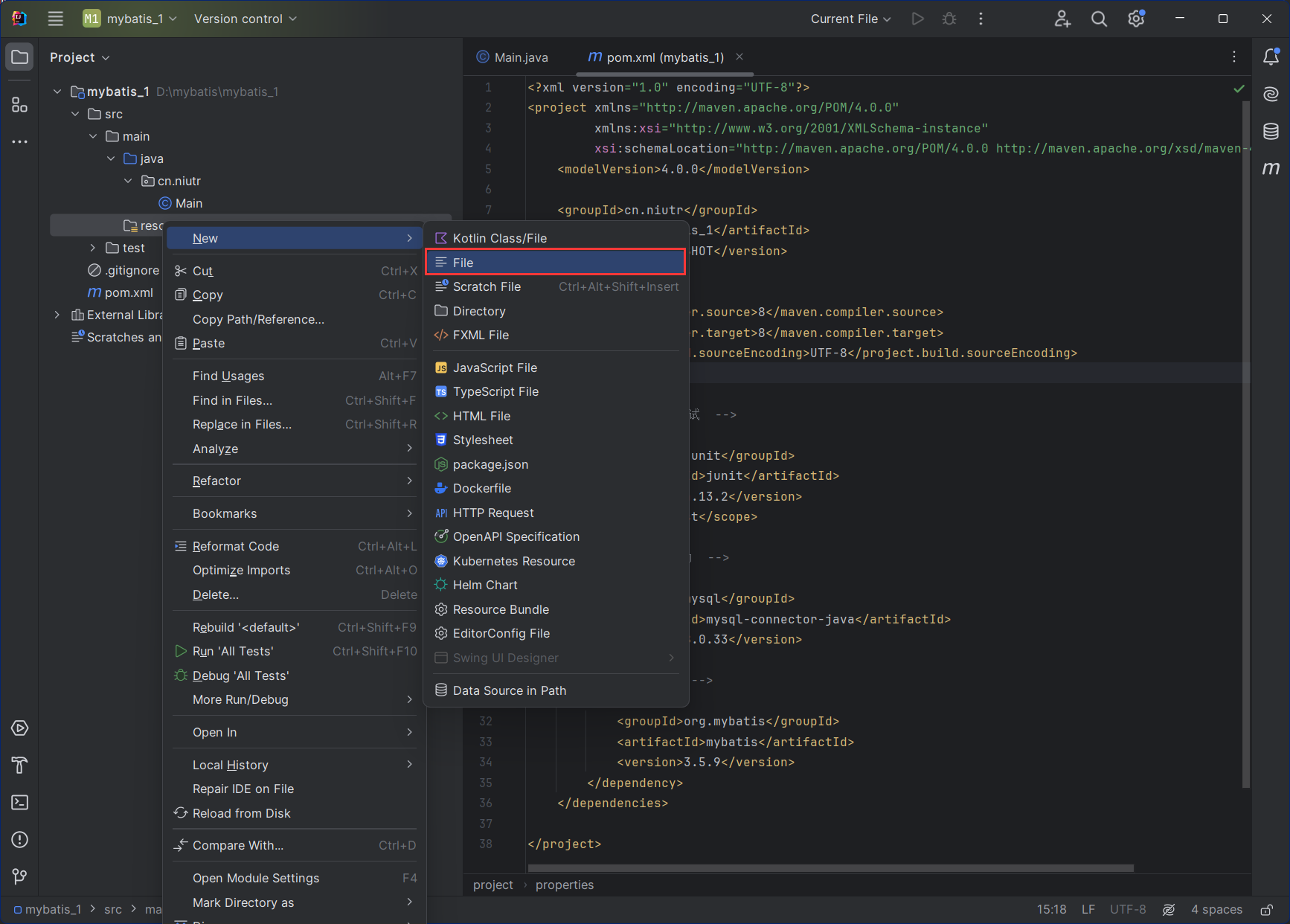Screen dimensions: 1290x924
Task: Click the Search Everywhere magnifier icon
Action: 1099,19
